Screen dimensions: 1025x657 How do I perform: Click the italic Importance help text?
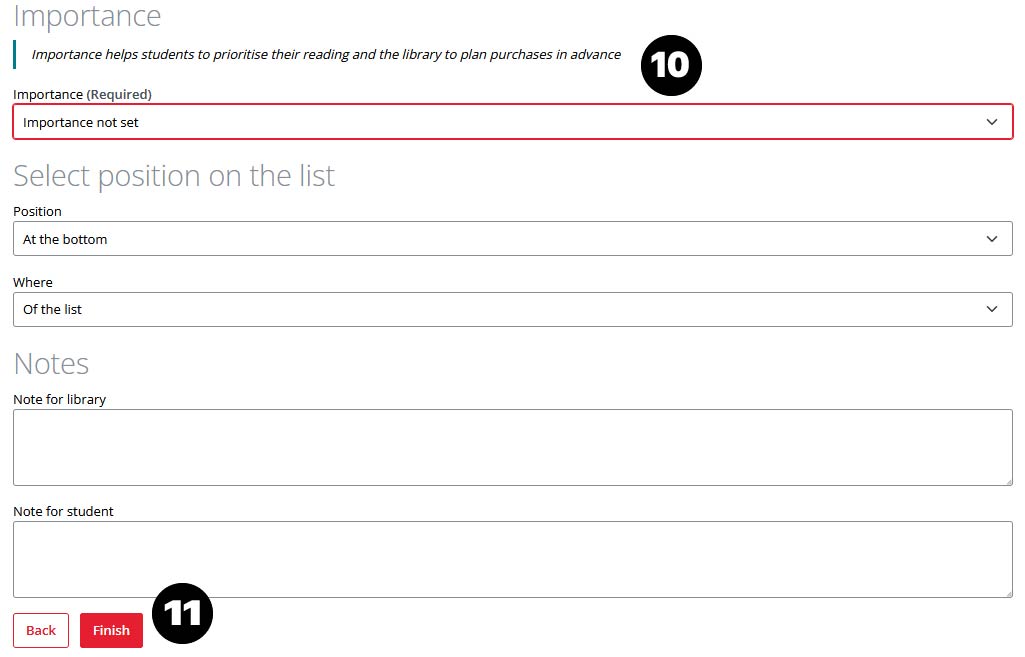(326, 55)
